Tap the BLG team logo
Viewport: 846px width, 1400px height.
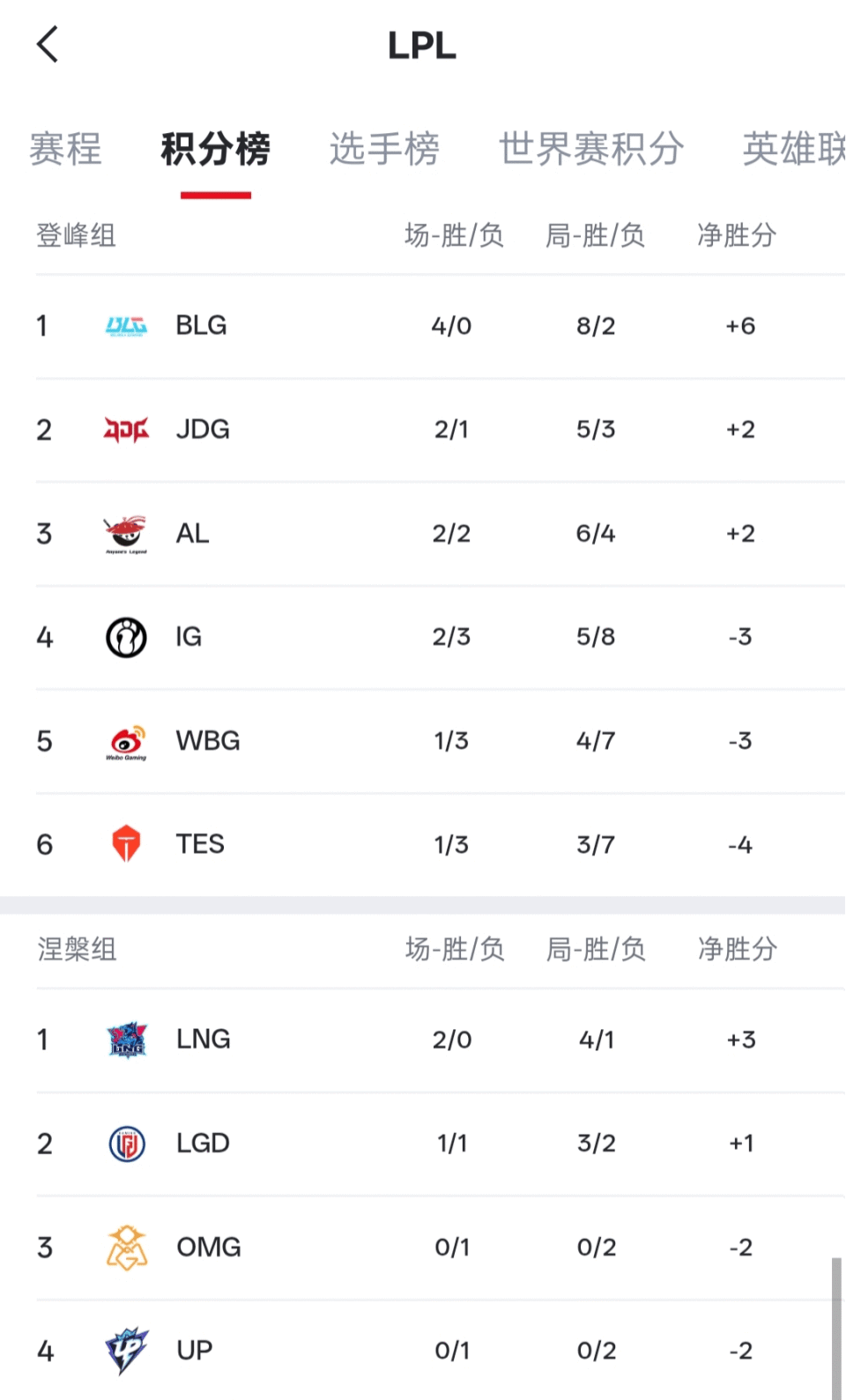coord(126,326)
